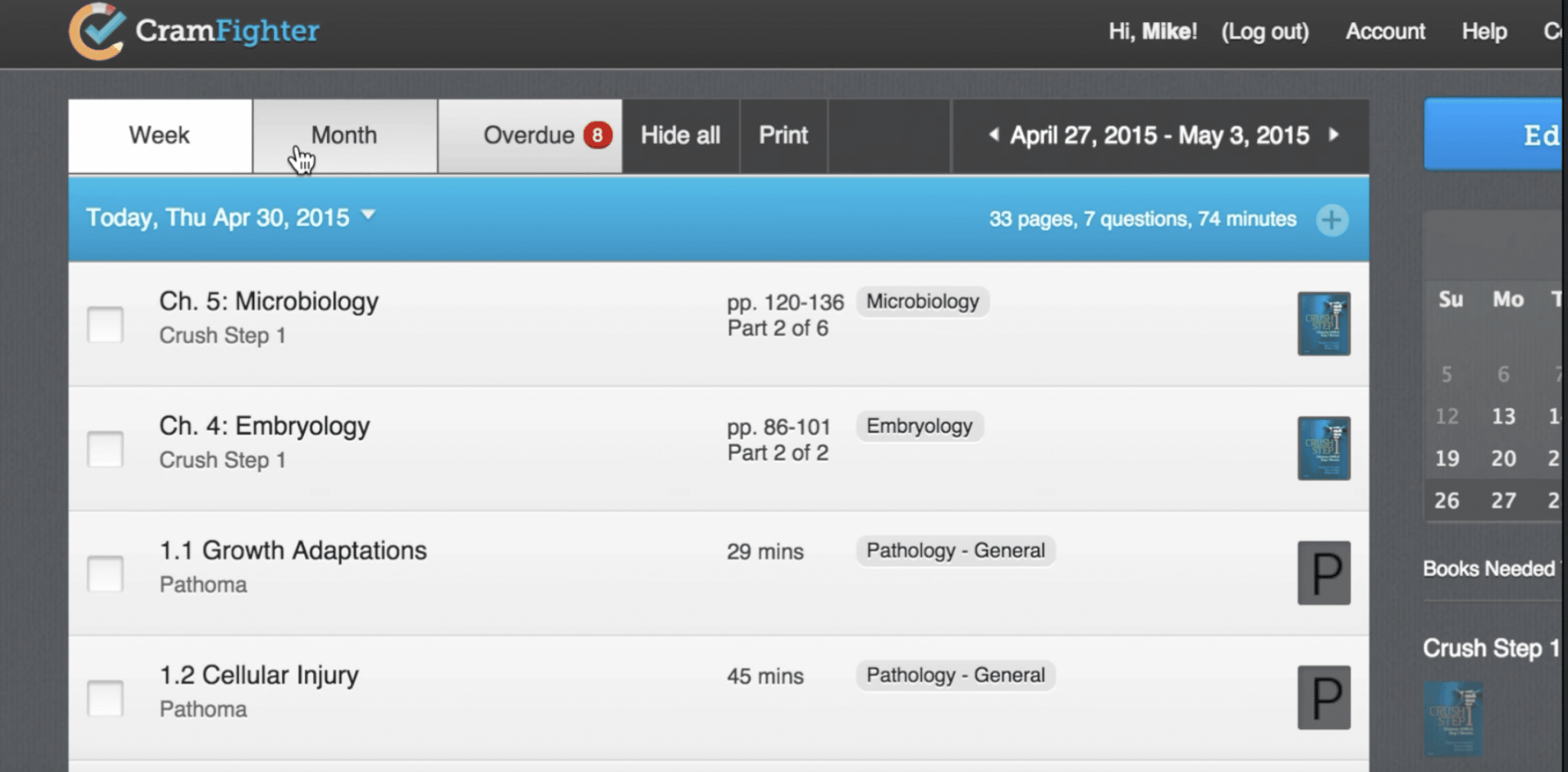Image resolution: width=1568 pixels, height=772 pixels.
Task: Open the Overdue tab
Action: [x=530, y=136]
